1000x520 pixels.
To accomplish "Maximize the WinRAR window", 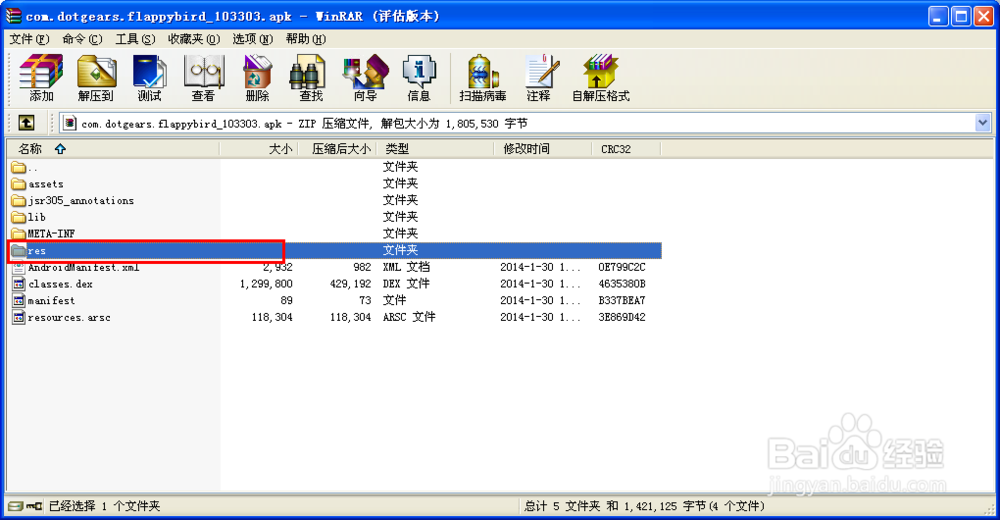I will [961, 16].
